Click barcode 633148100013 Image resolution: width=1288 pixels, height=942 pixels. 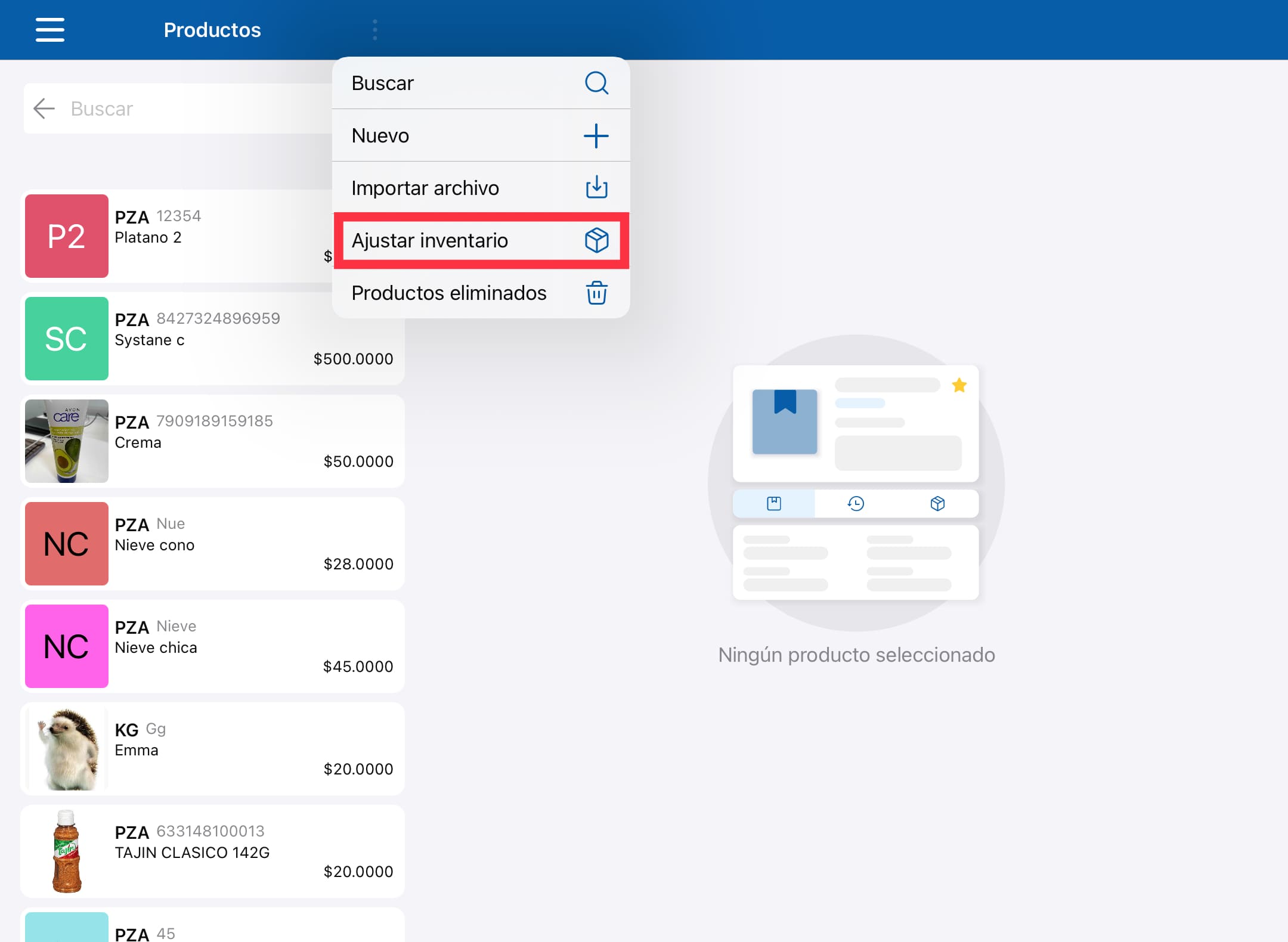coord(210,831)
